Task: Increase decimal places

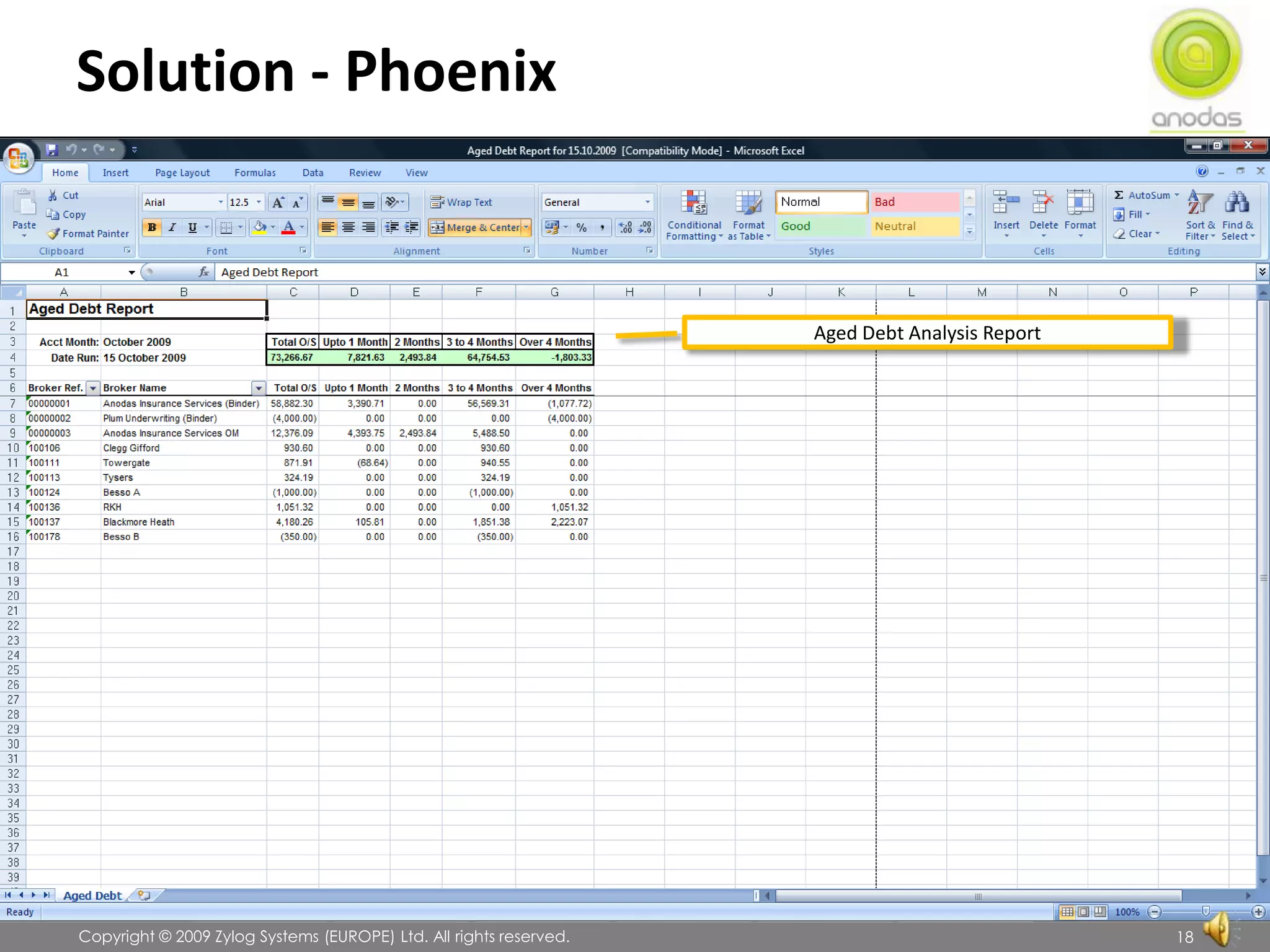Action: 626,227
